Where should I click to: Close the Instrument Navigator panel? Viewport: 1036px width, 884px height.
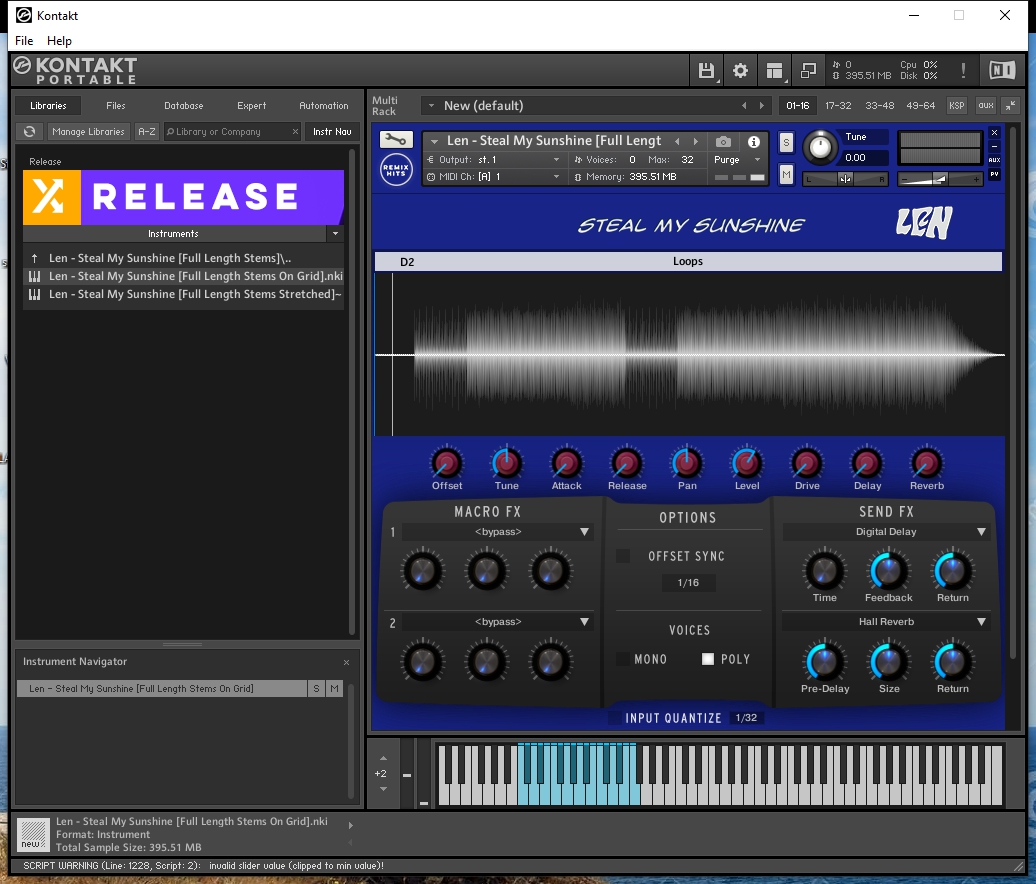click(x=346, y=662)
